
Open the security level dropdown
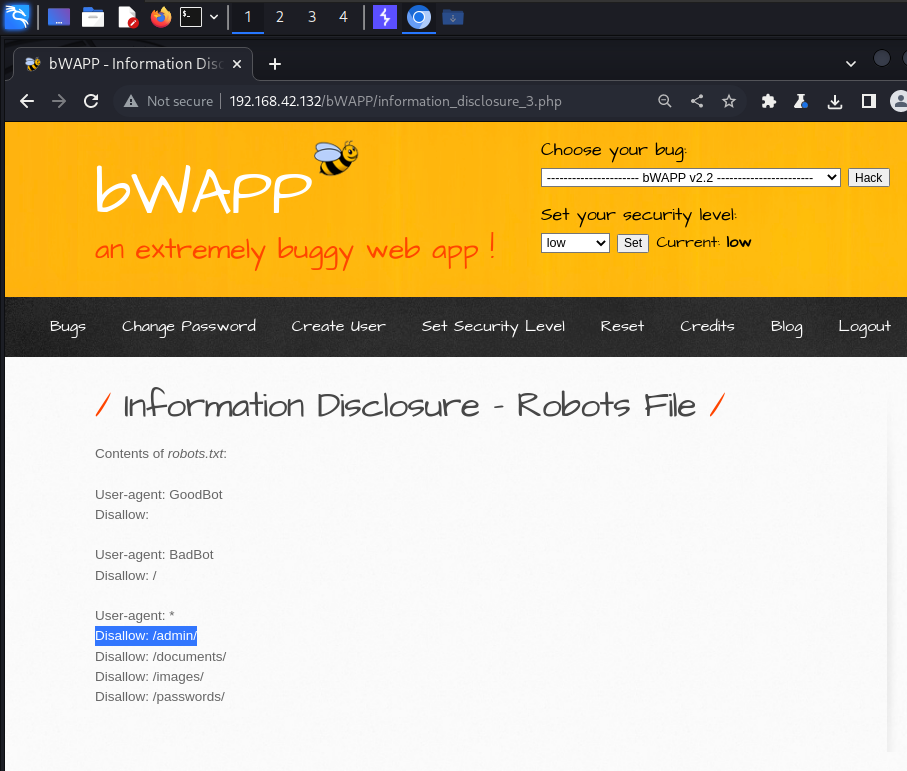(x=575, y=243)
